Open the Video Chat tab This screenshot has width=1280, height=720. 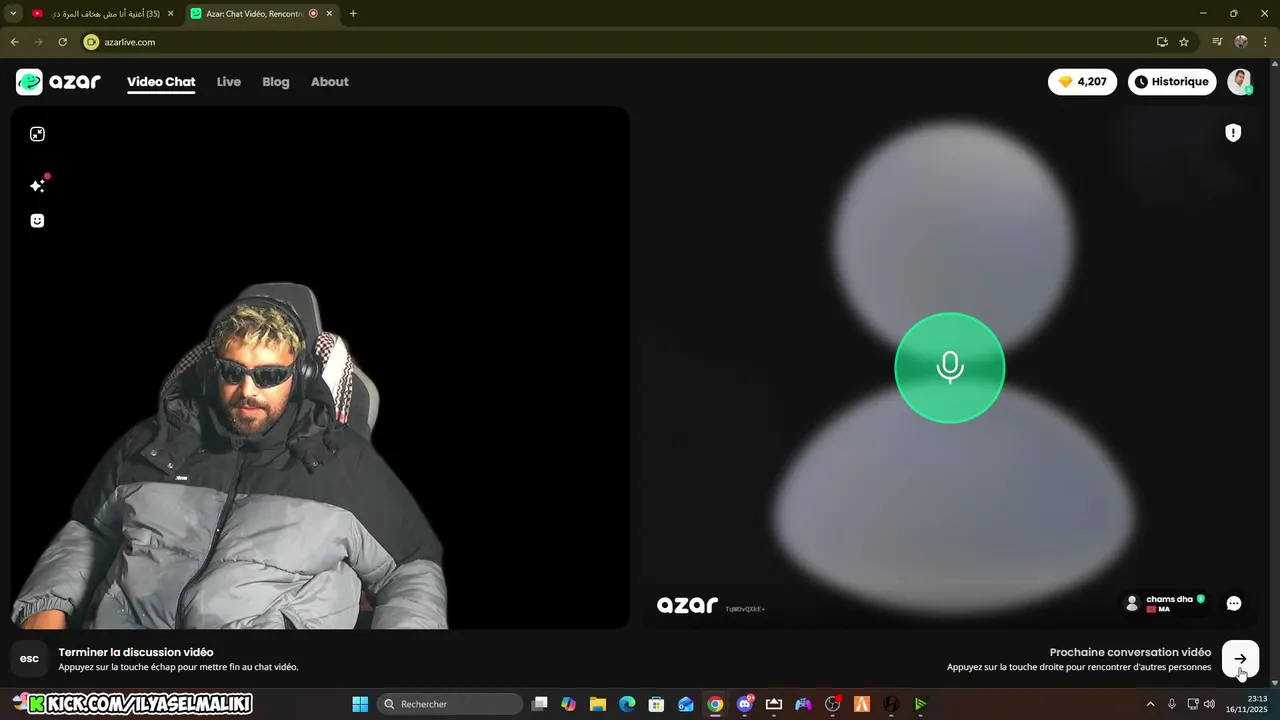(x=161, y=82)
